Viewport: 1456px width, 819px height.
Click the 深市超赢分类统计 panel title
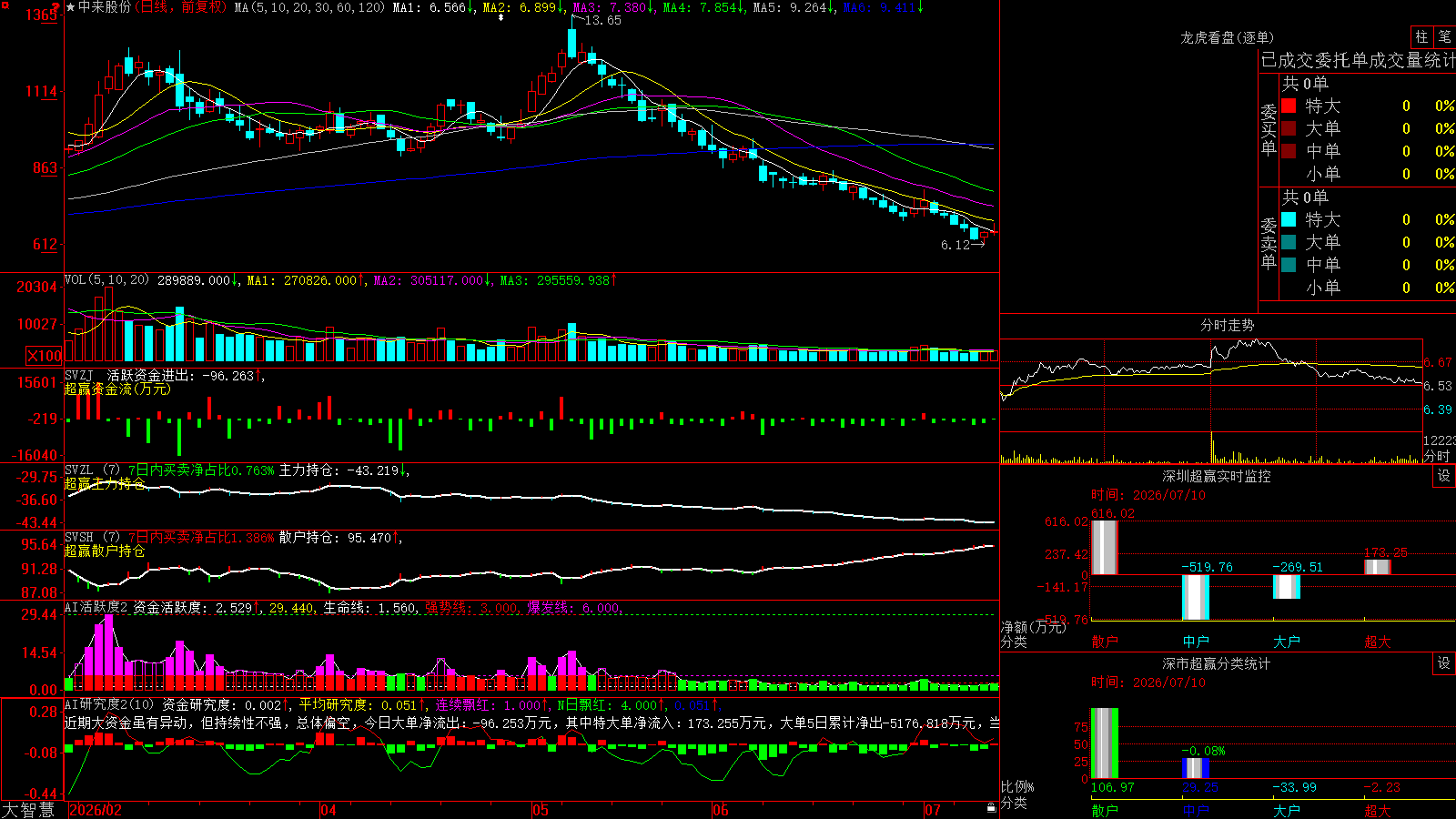pos(1217,663)
